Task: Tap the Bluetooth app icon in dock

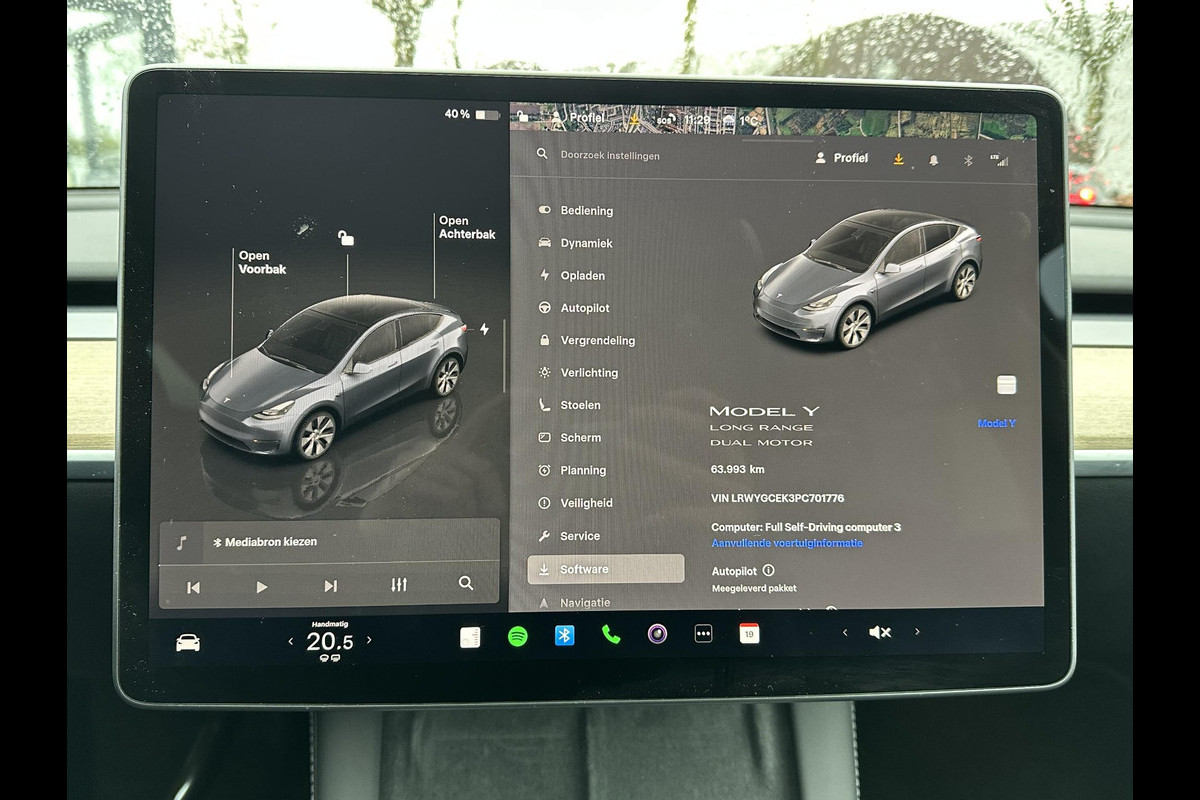Action: click(x=564, y=635)
